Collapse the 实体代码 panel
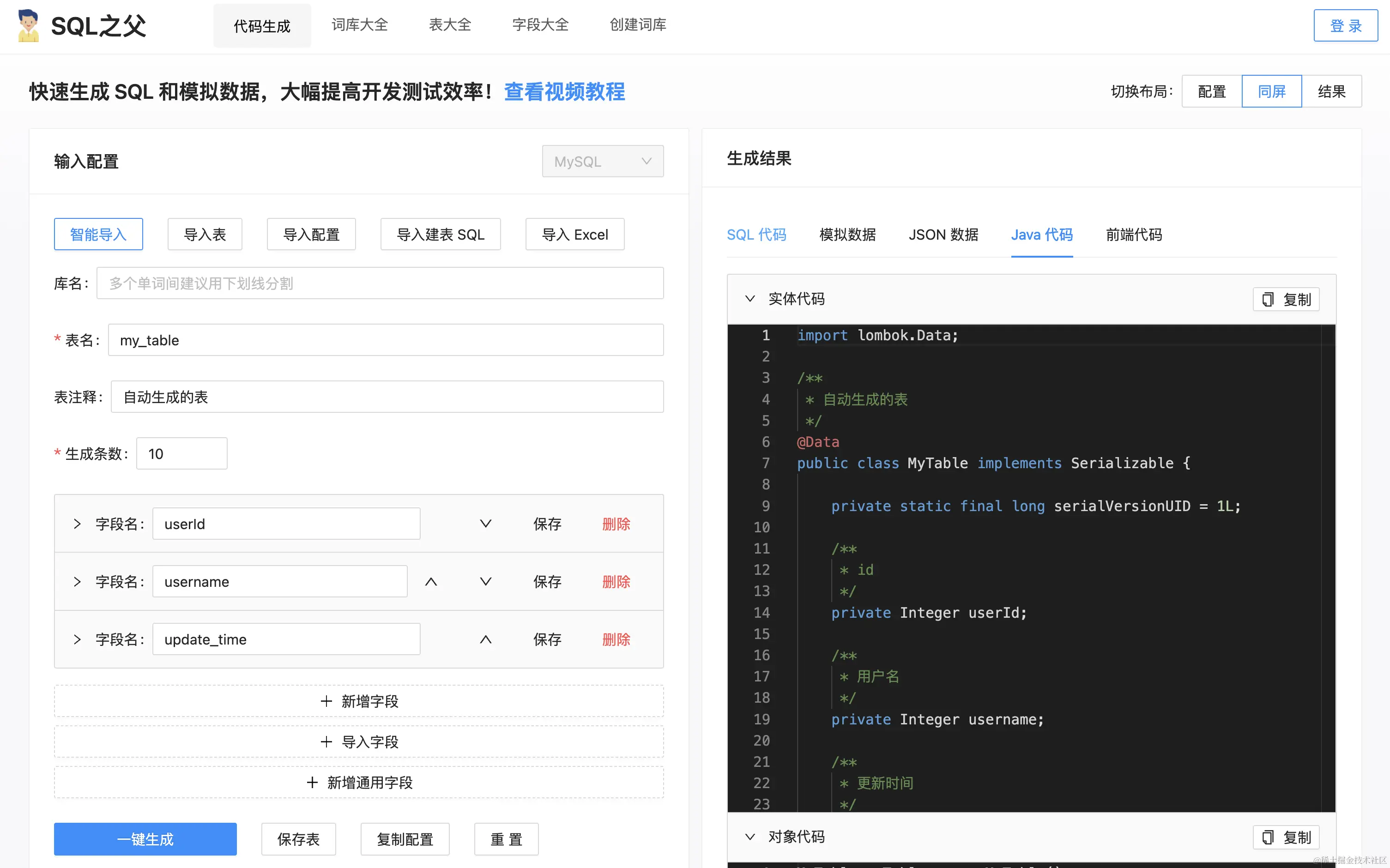Viewport: 1390px width, 868px height. click(x=750, y=299)
